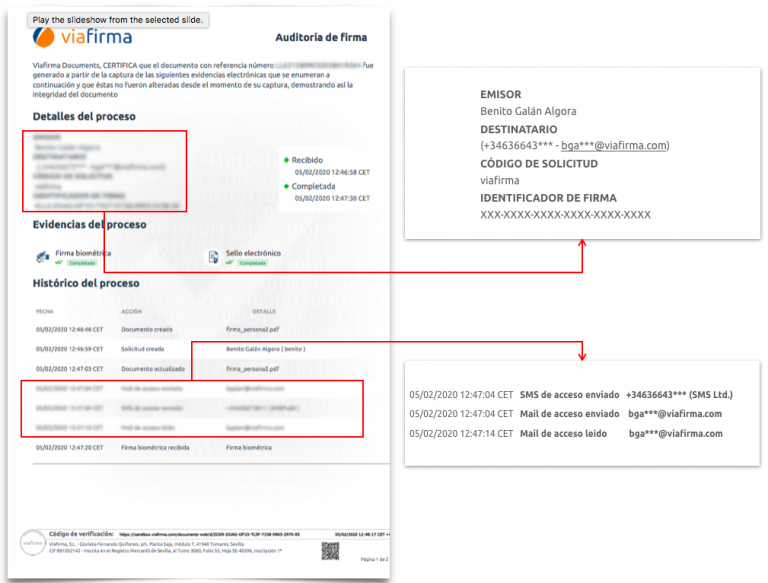The height and width of the screenshot is (583, 768).
Task: Click firma_persona2.pdf in the Documento actualizado row
Action: tap(252, 369)
